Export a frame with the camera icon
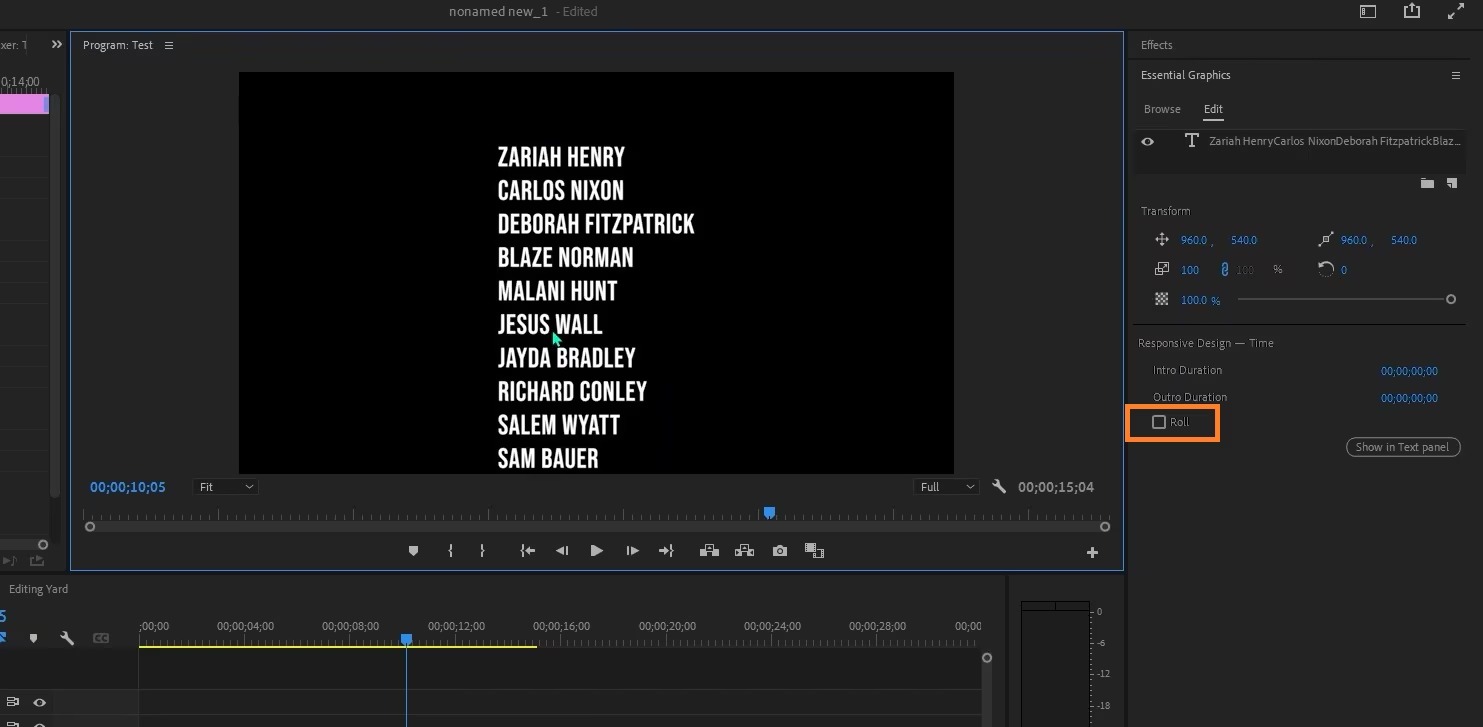 780,551
